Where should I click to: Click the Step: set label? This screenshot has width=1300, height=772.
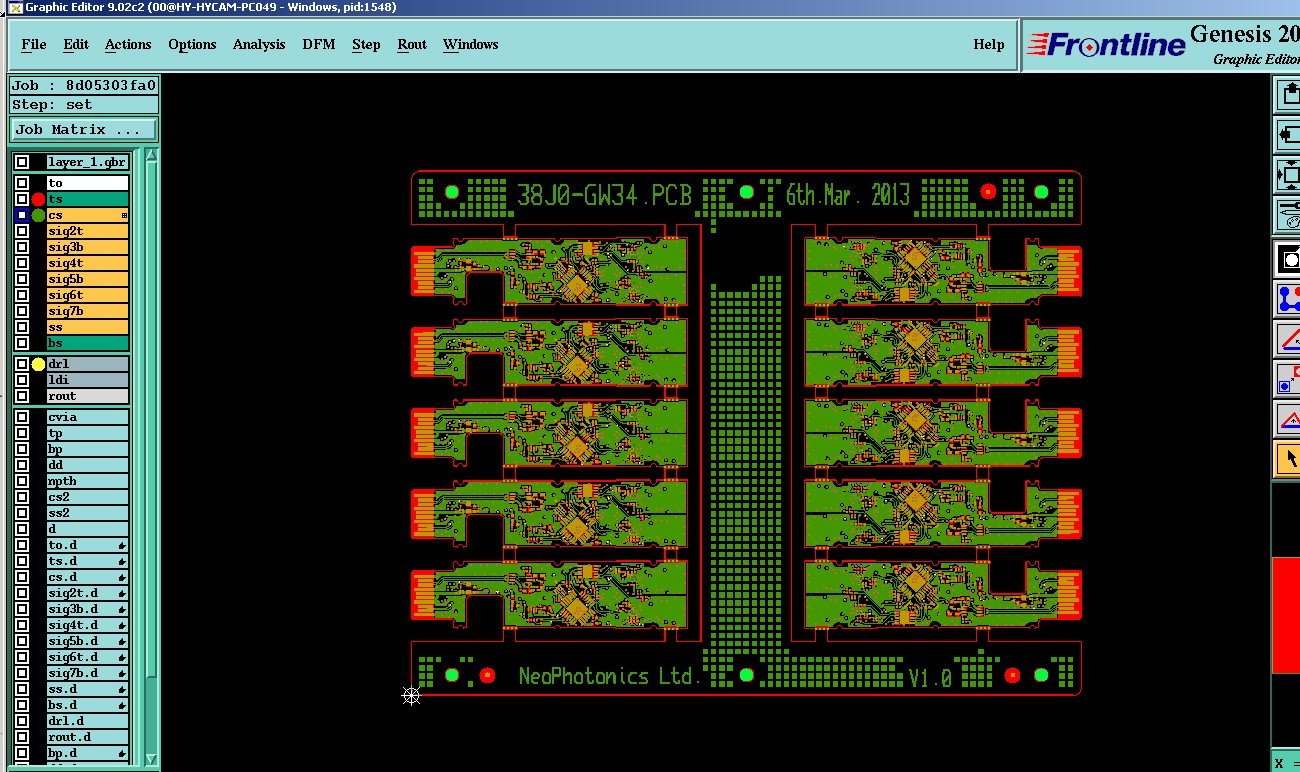84,104
